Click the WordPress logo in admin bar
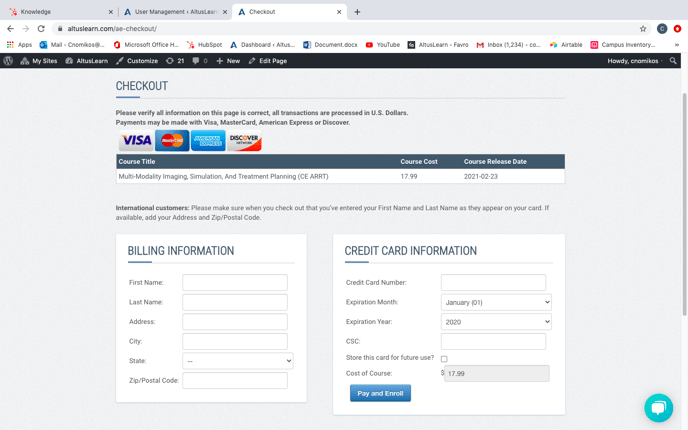 pos(8,61)
